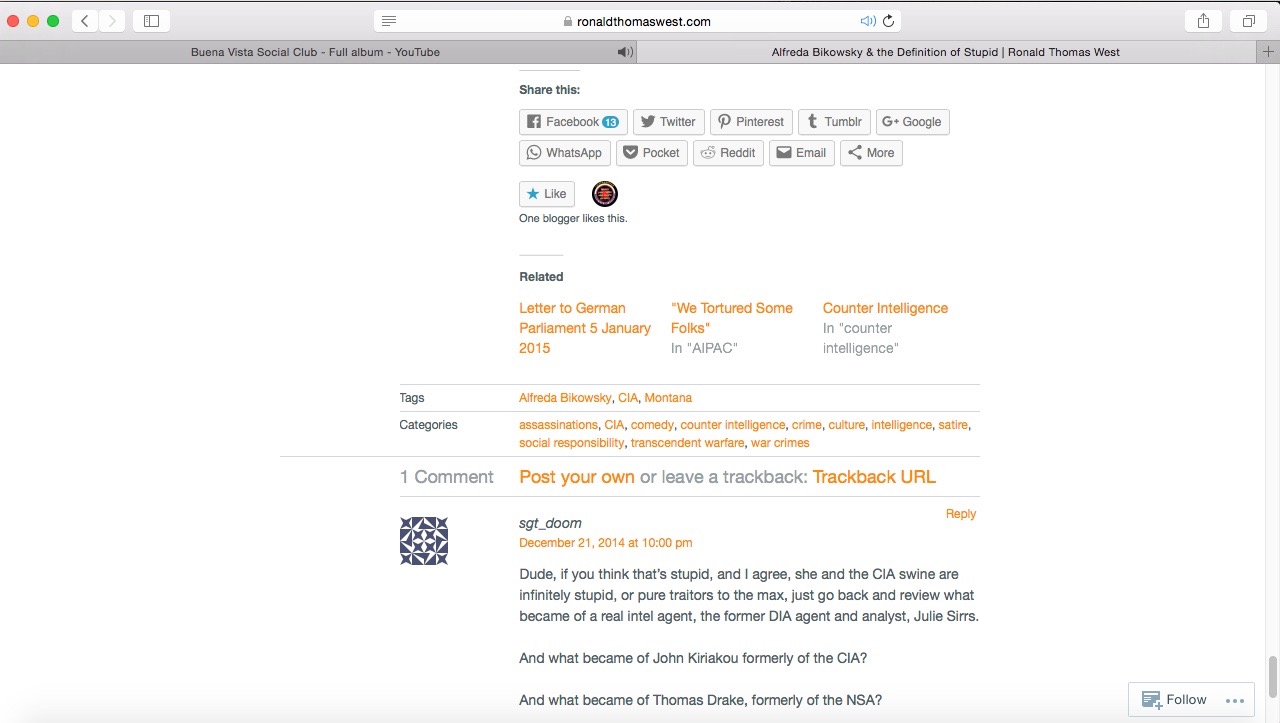This screenshot has height=723, width=1280.
Task: Select the Alfreda Bikowsky article tab
Action: pos(945,52)
